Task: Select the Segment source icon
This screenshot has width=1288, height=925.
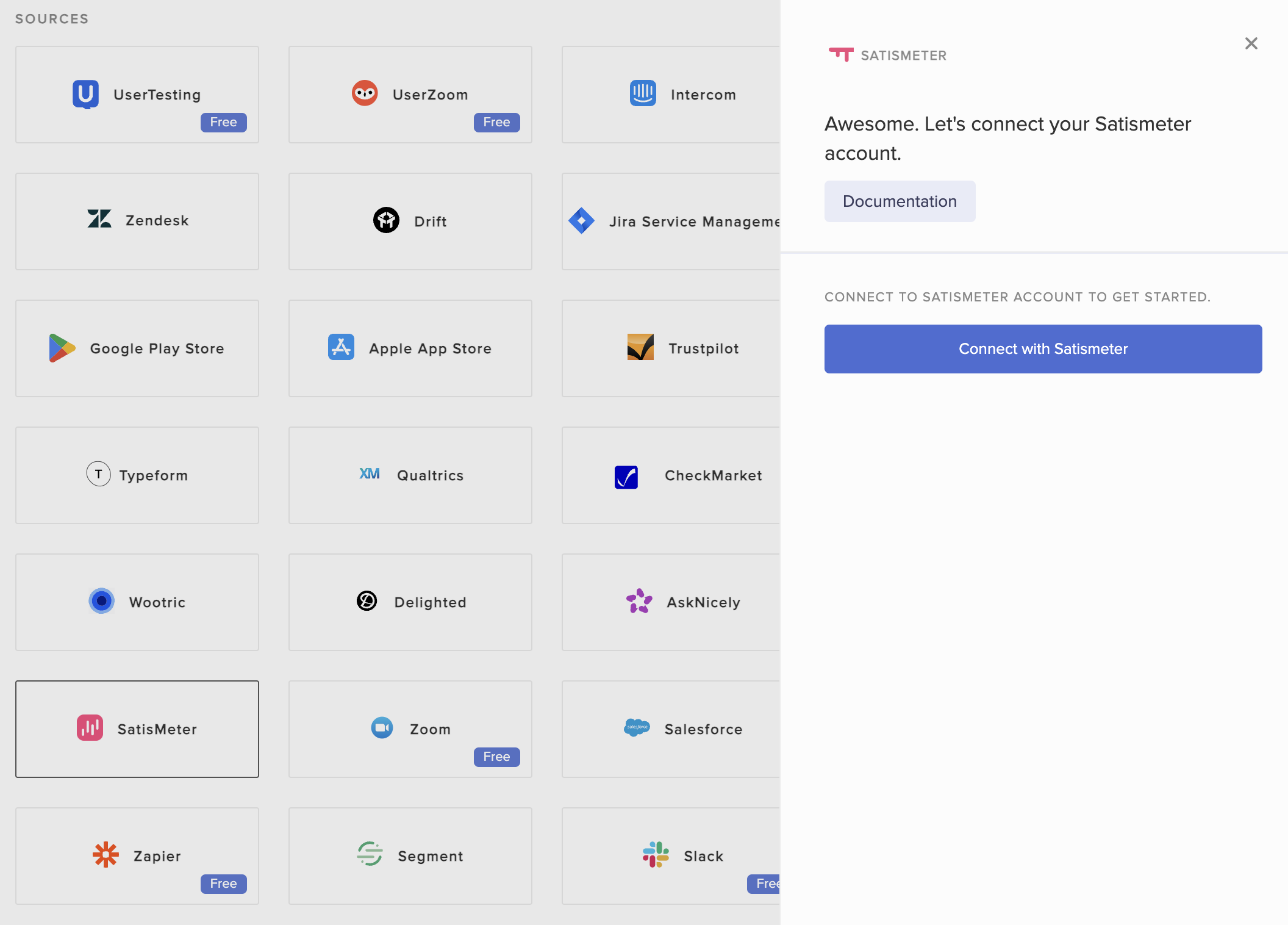Action: tap(370, 855)
